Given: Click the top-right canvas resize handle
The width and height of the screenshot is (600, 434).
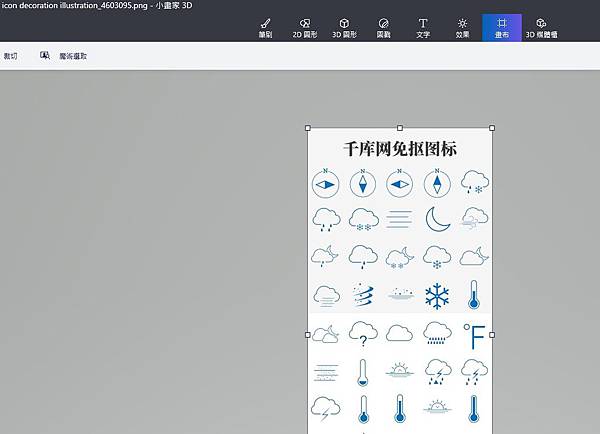Looking at the screenshot, I should tap(492, 128).
